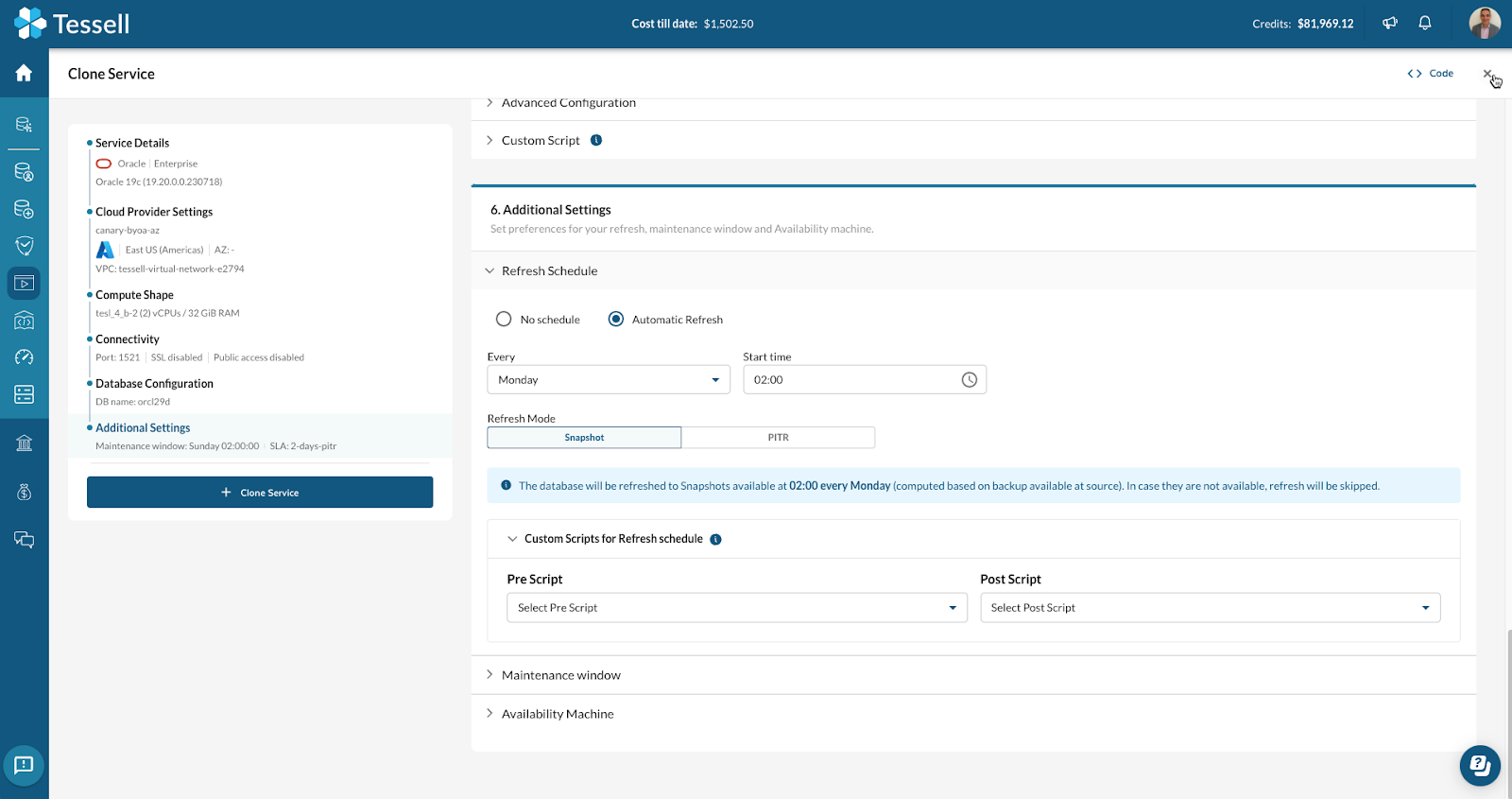Open the add database sidebar icon

point(24,209)
